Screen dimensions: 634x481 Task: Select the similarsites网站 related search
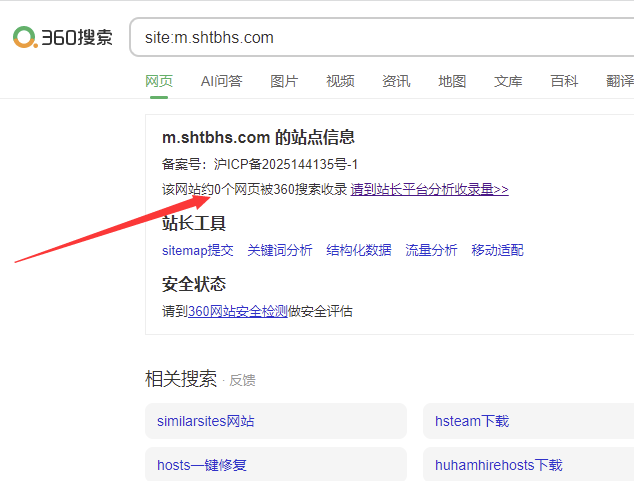pyautogui.click(x=206, y=421)
